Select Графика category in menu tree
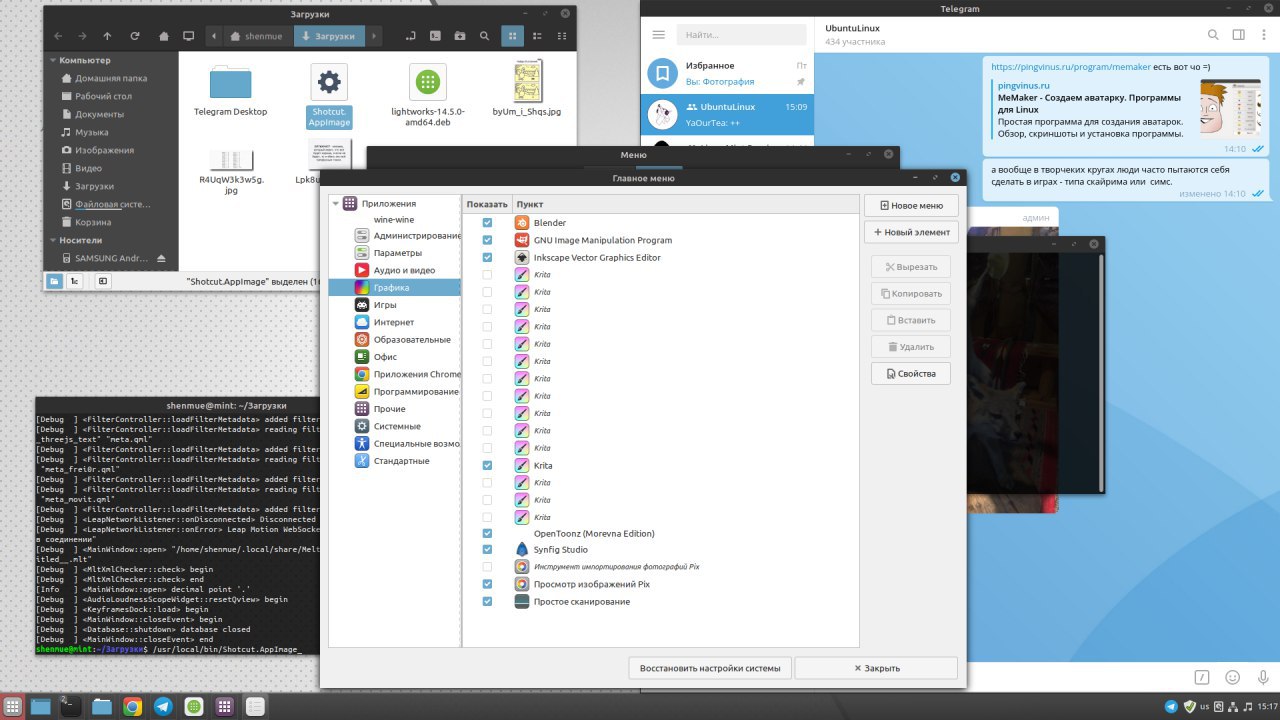Image resolution: width=1280 pixels, height=720 pixels. [396, 288]
